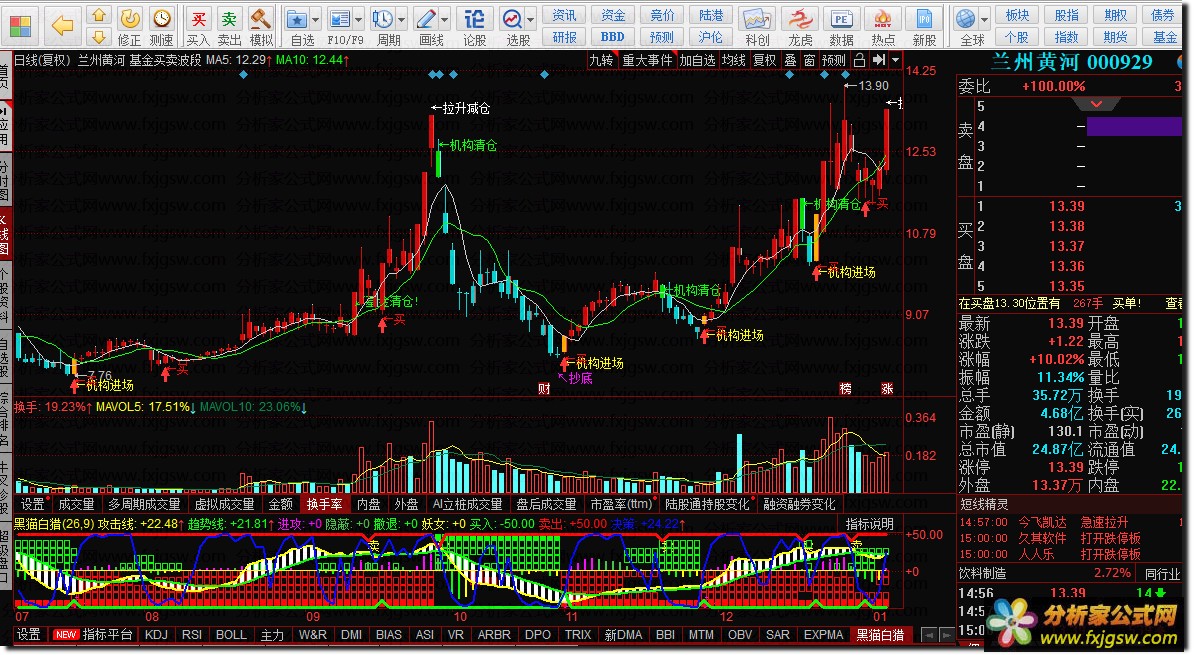The image size is (1194, 655).
Task: Toggle the chart lock icon
Action: tap(860, 60)
